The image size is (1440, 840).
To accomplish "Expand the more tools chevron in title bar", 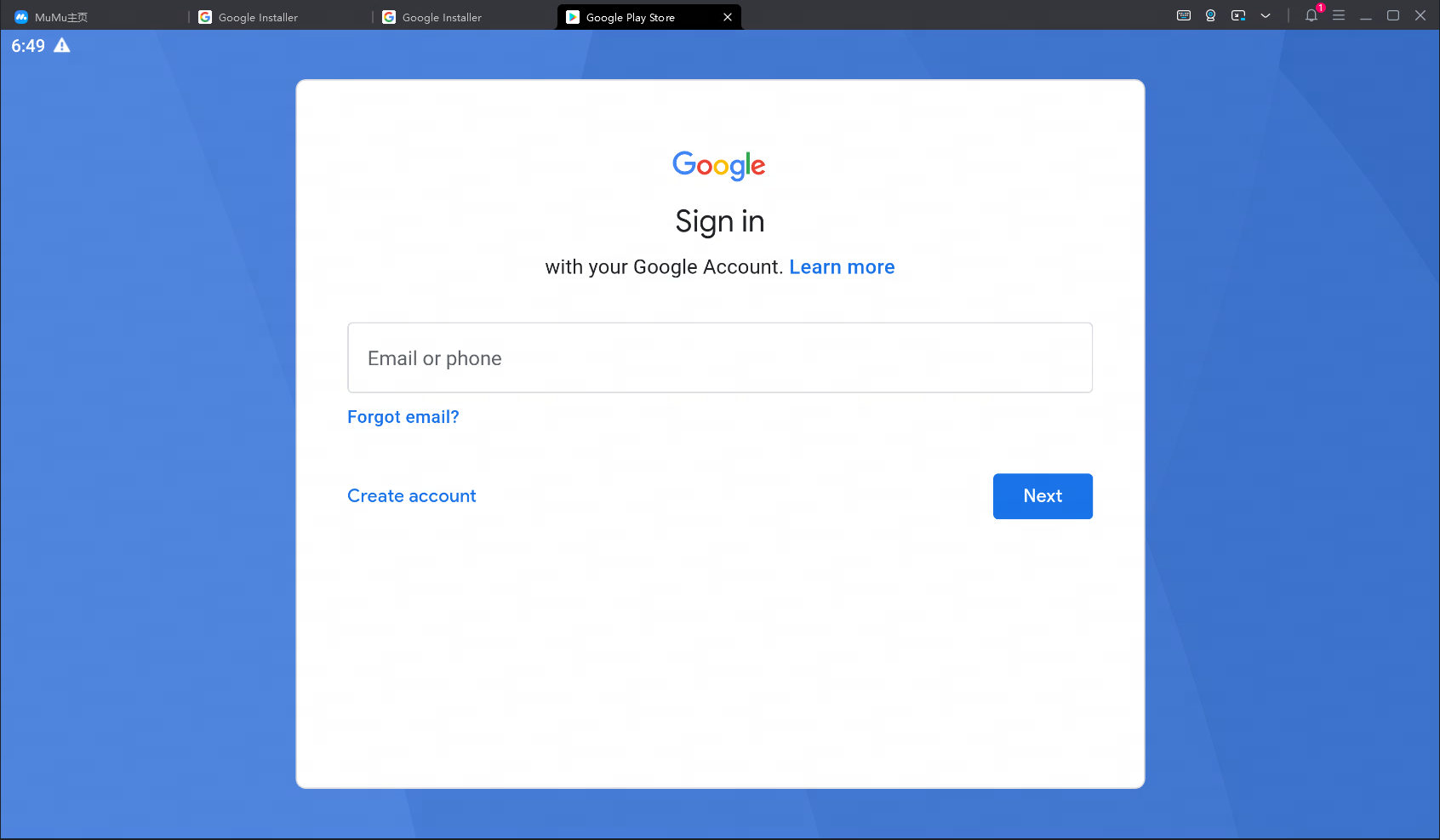I will pos(1266,15).
